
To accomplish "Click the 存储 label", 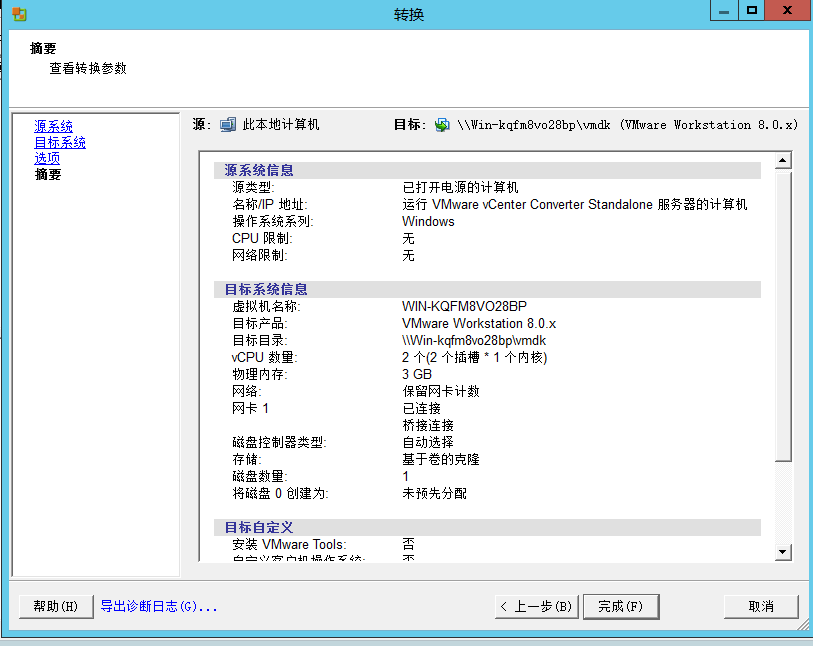I will tap(247, 459).
